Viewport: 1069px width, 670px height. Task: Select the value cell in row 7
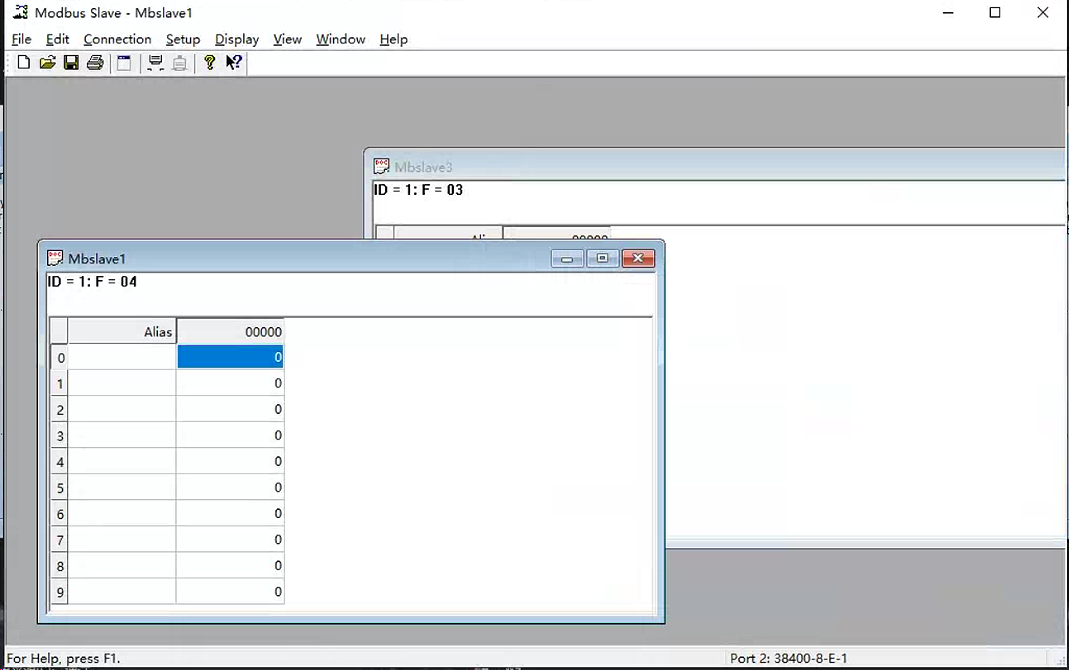pyautogui.click(x=230, y=539)
